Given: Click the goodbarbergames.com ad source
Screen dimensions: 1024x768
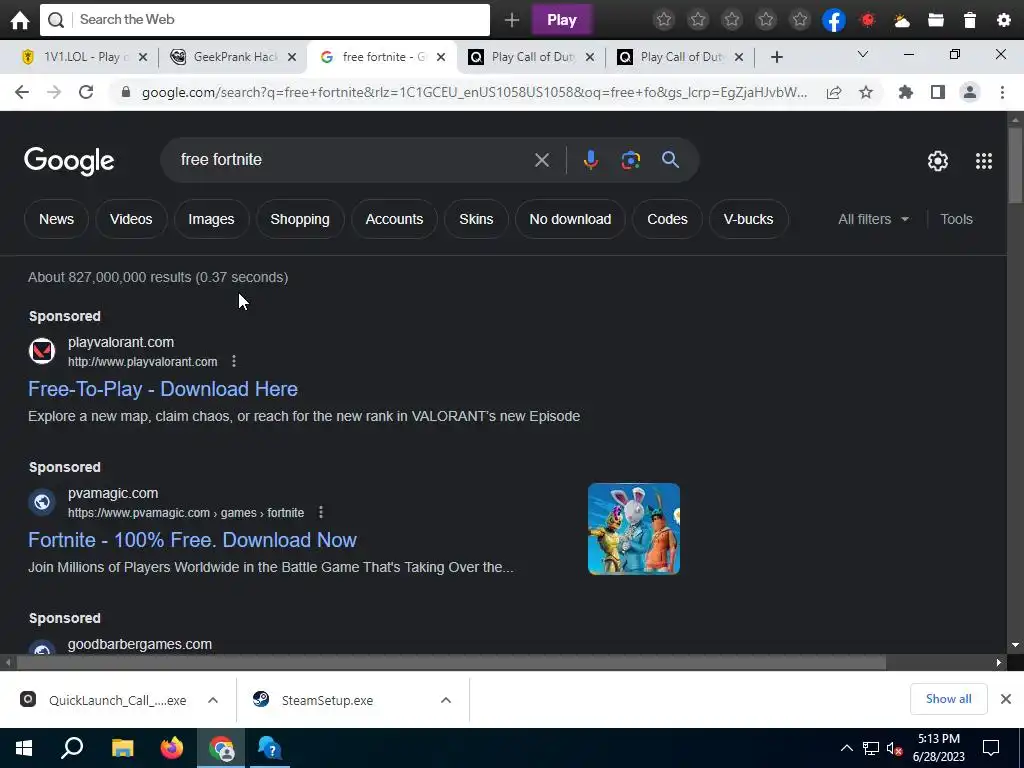Looking at the screenshot, I should click(x=140, y=645).
